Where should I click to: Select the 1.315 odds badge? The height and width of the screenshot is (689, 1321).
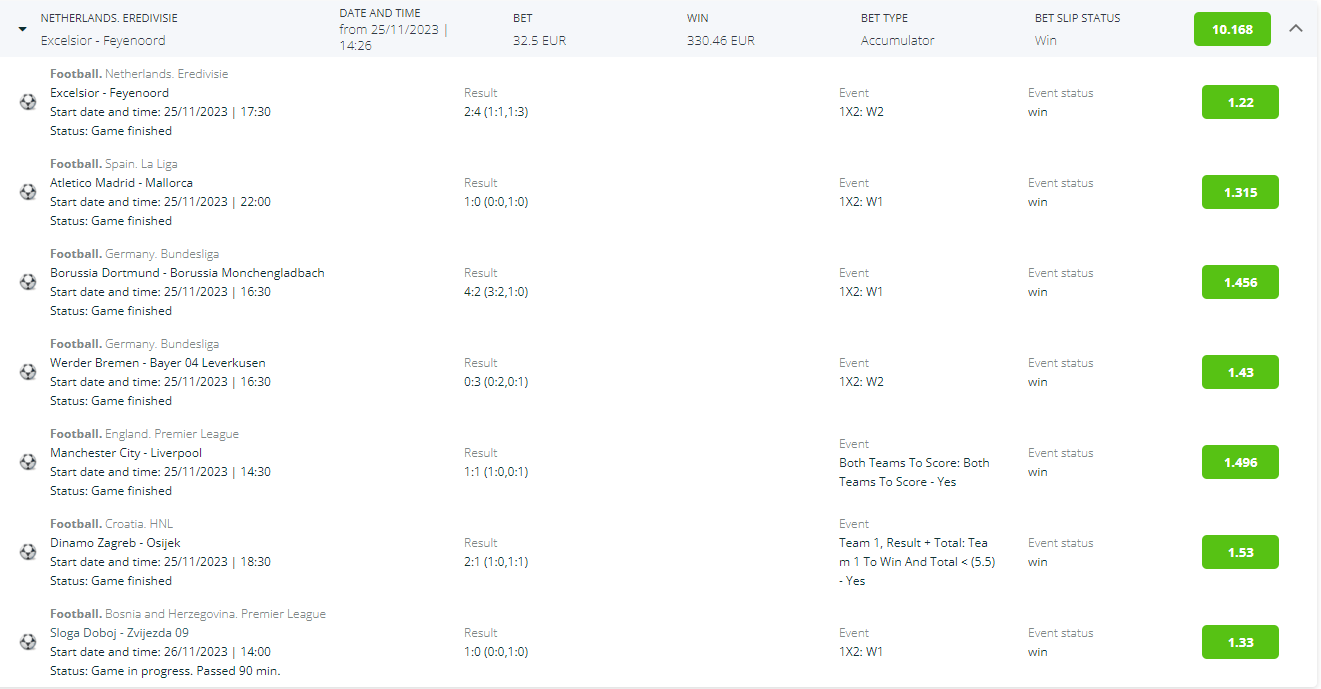coord(1240,192)
